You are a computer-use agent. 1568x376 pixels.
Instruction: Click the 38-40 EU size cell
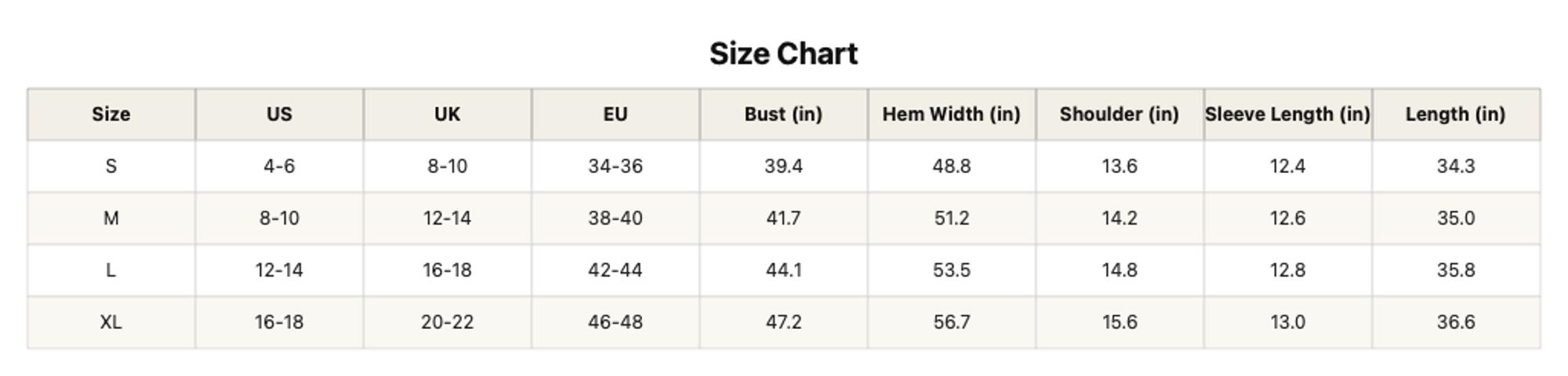point(615,218)
